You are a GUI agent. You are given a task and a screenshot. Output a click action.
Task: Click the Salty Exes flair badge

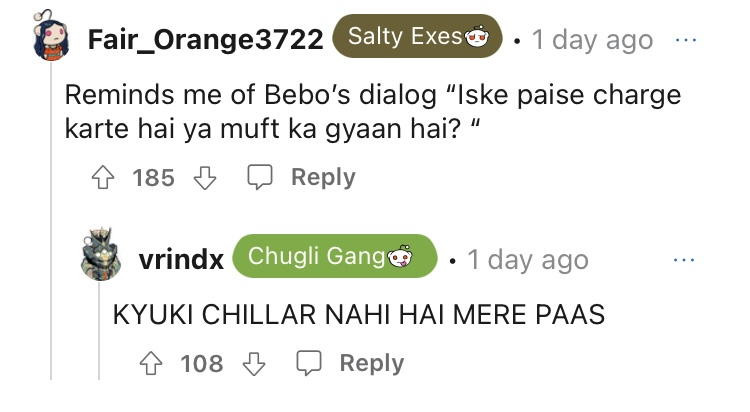click(418, 38)
